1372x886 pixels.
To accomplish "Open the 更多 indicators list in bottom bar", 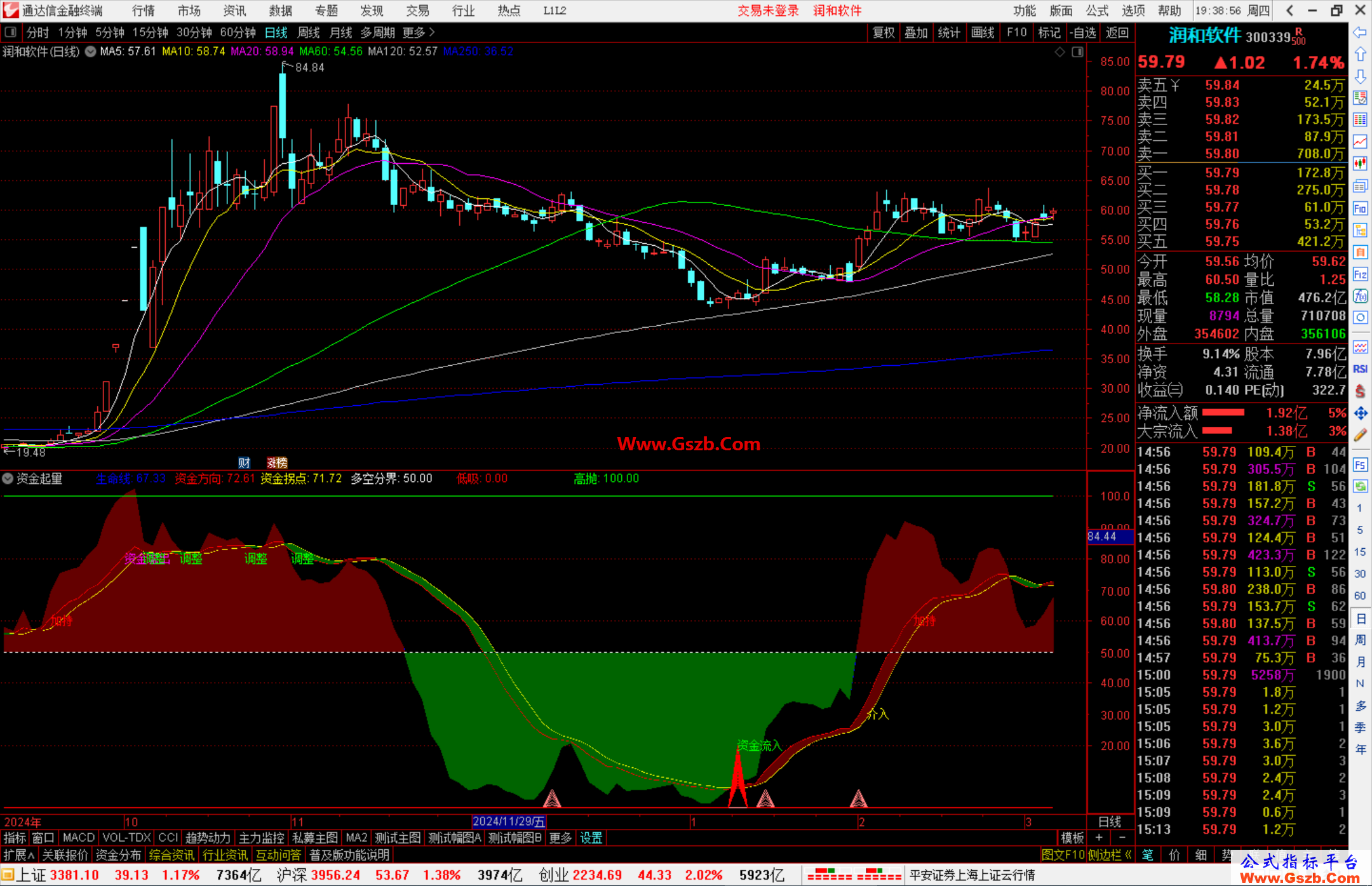I will (560, 838).
